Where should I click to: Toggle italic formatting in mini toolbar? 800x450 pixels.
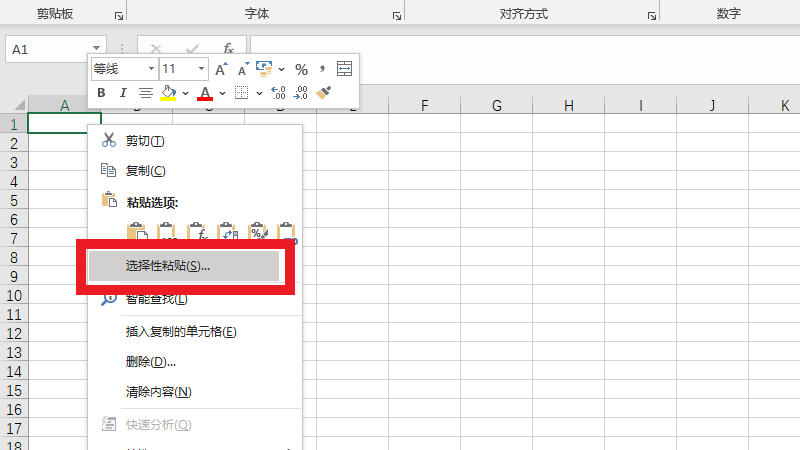122,93
